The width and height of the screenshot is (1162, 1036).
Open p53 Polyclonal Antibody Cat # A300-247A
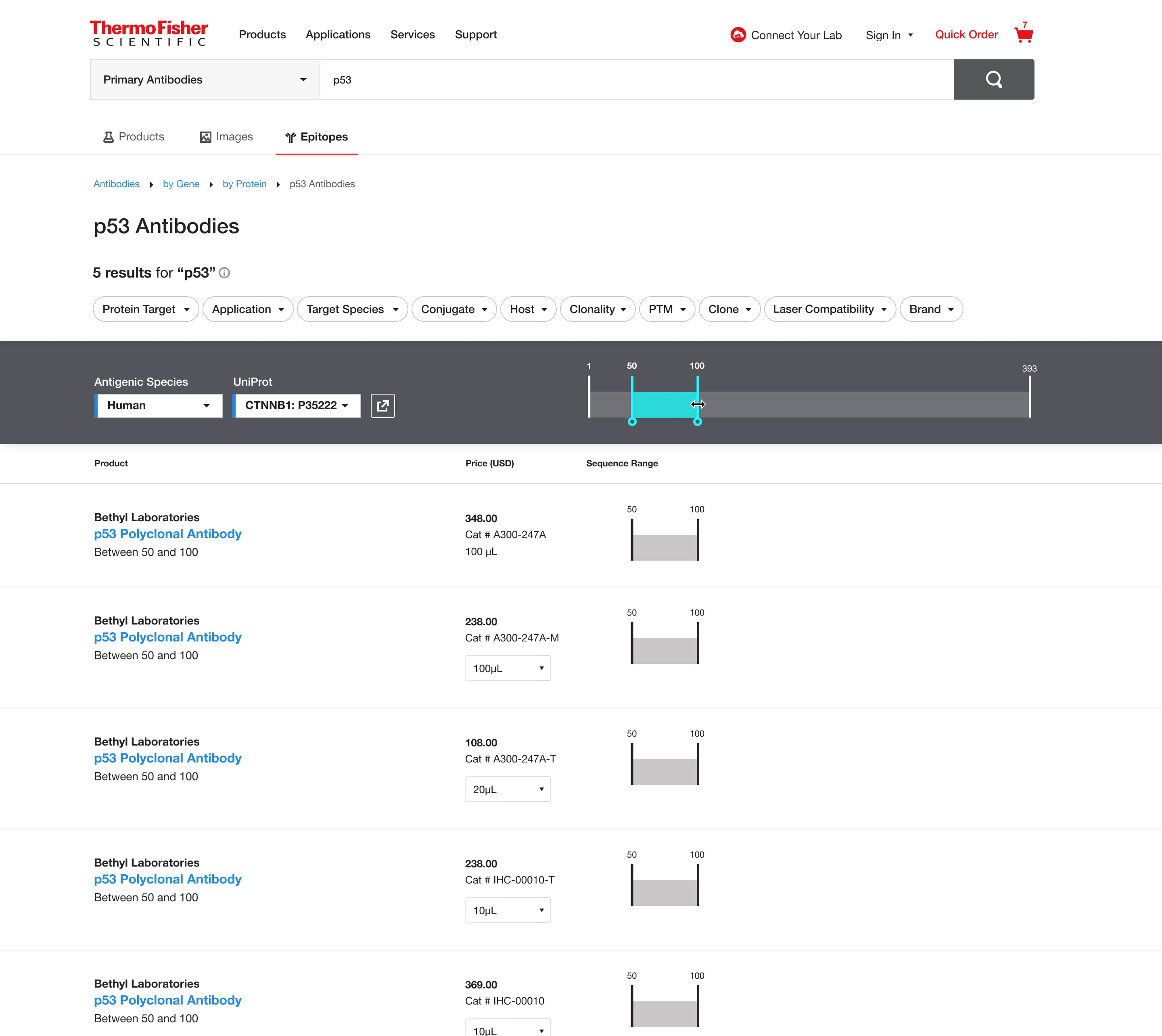click(168, 534)
